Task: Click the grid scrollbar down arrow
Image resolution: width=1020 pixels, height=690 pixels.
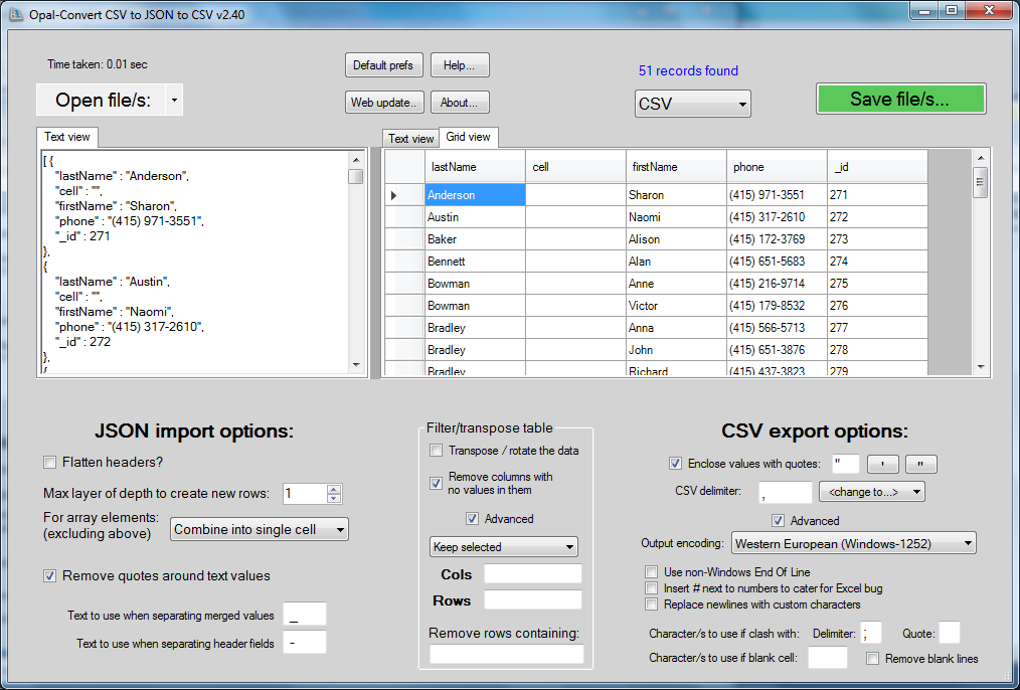Action: tap(981, 367)
